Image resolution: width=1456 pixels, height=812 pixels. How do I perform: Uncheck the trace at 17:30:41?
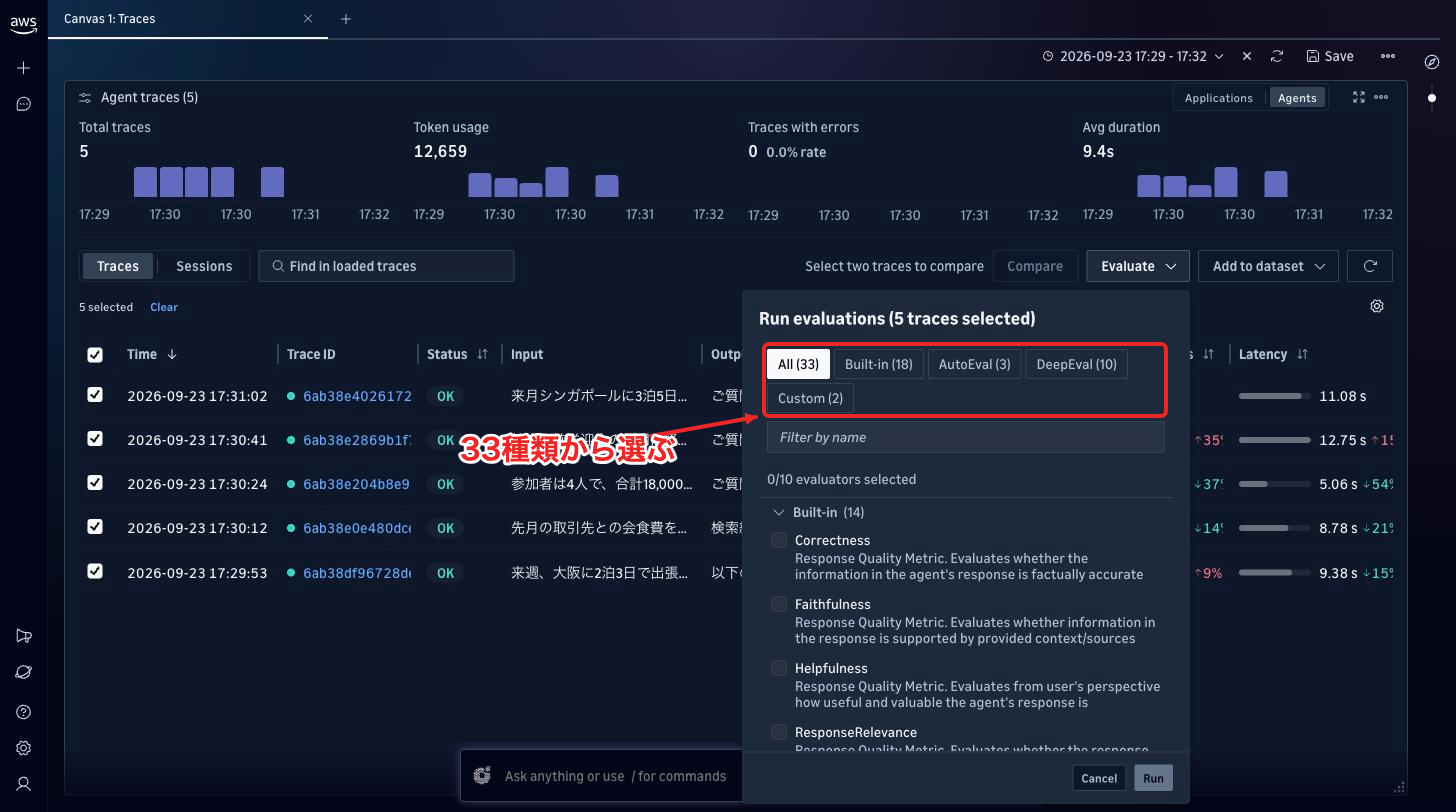95,439
